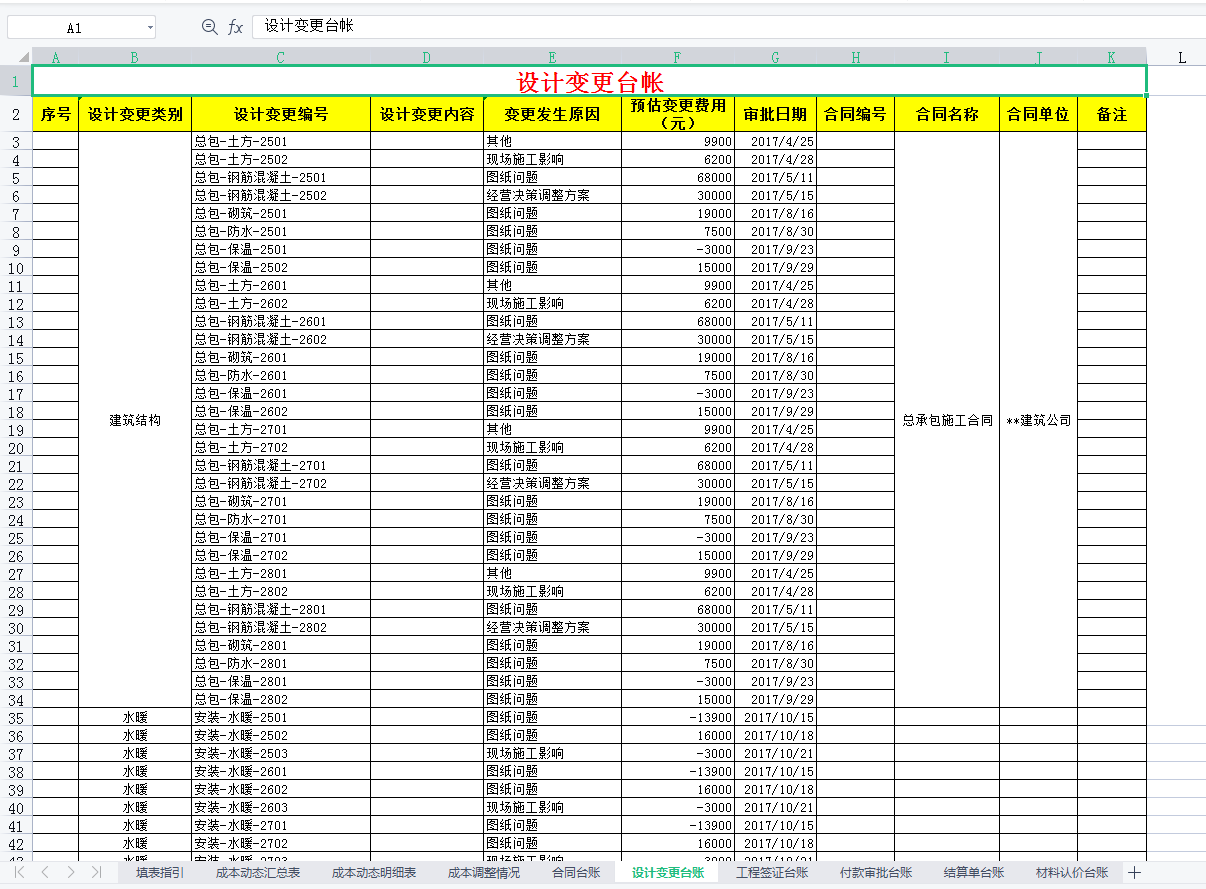Select cell 总包-钢筋混凝土-2502
The image size is (1206, 889).
click(281, 196)
